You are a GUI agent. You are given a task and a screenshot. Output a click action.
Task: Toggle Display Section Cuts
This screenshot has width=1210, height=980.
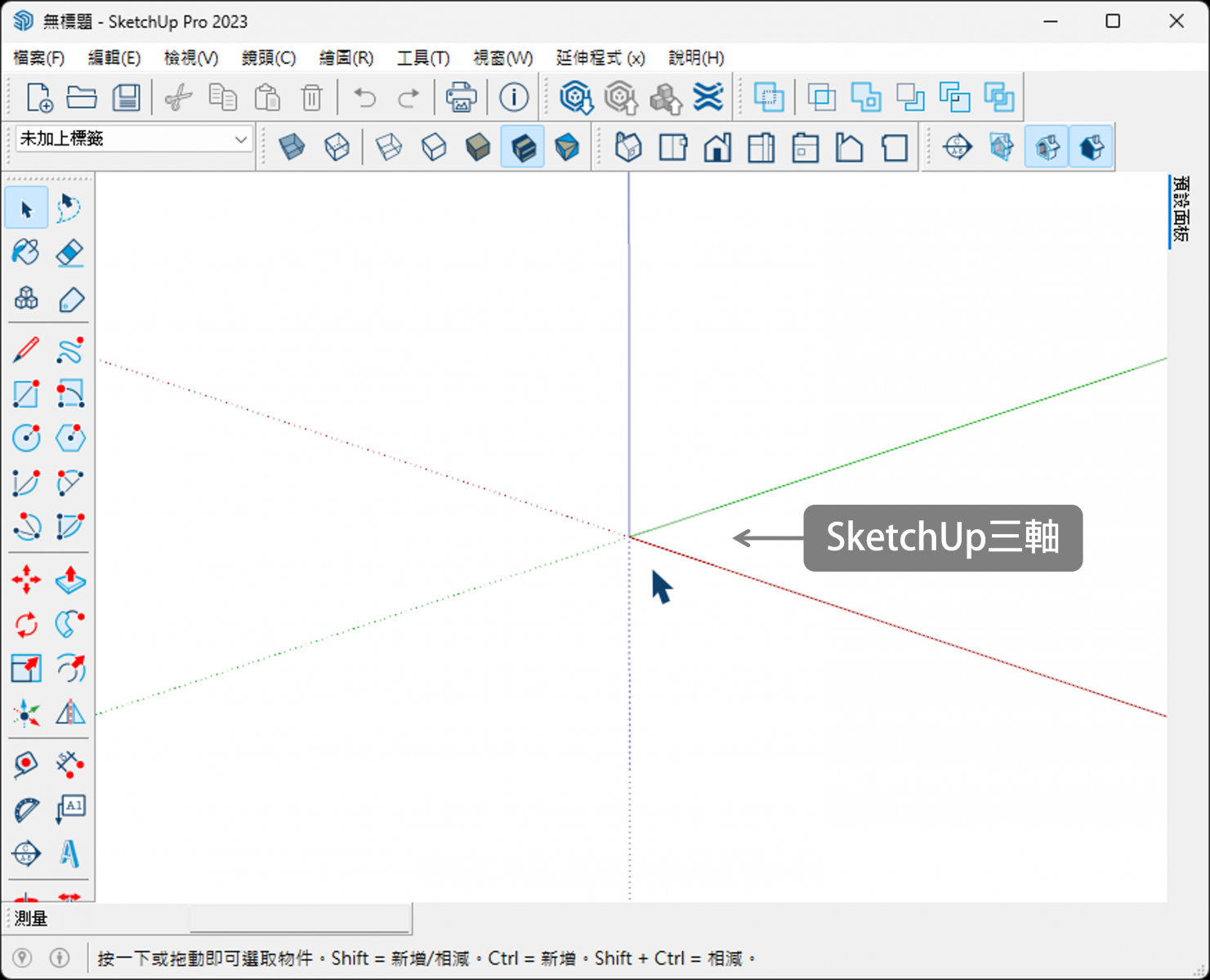1047,148
